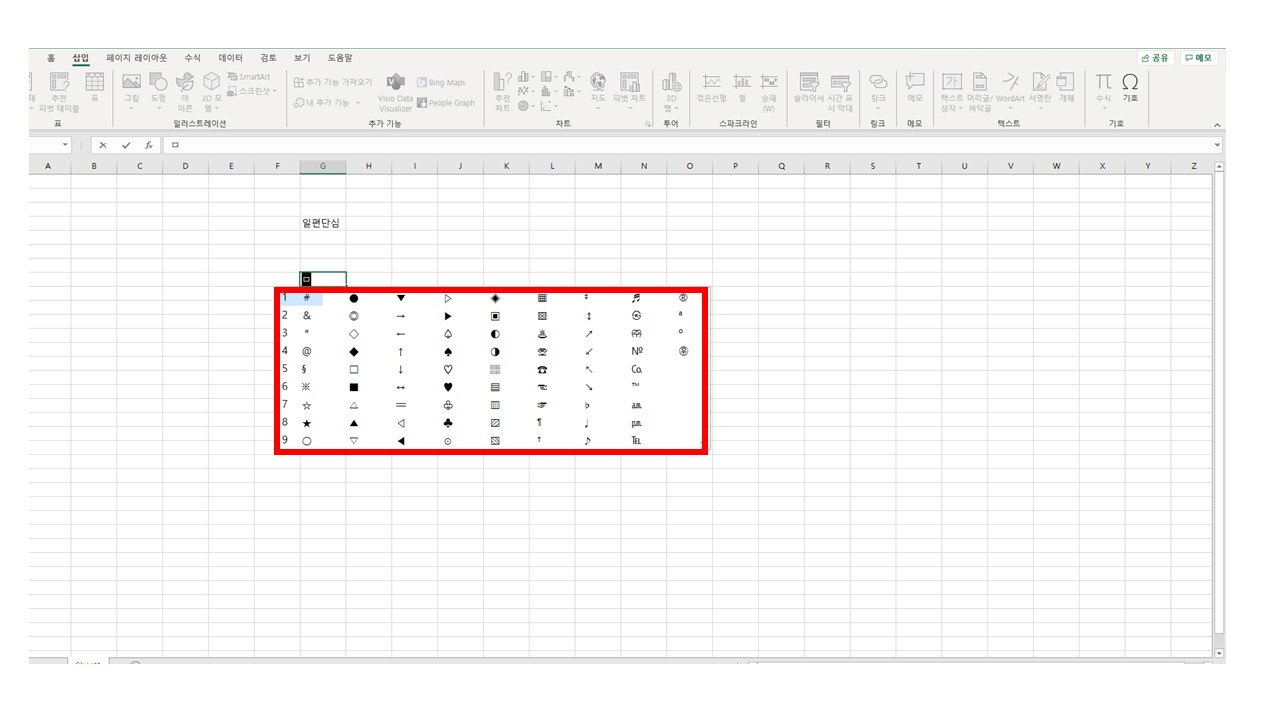Viewport: 1280px width, 720px height.
Task: Open the WordArt gallery
Action: 1011,91
